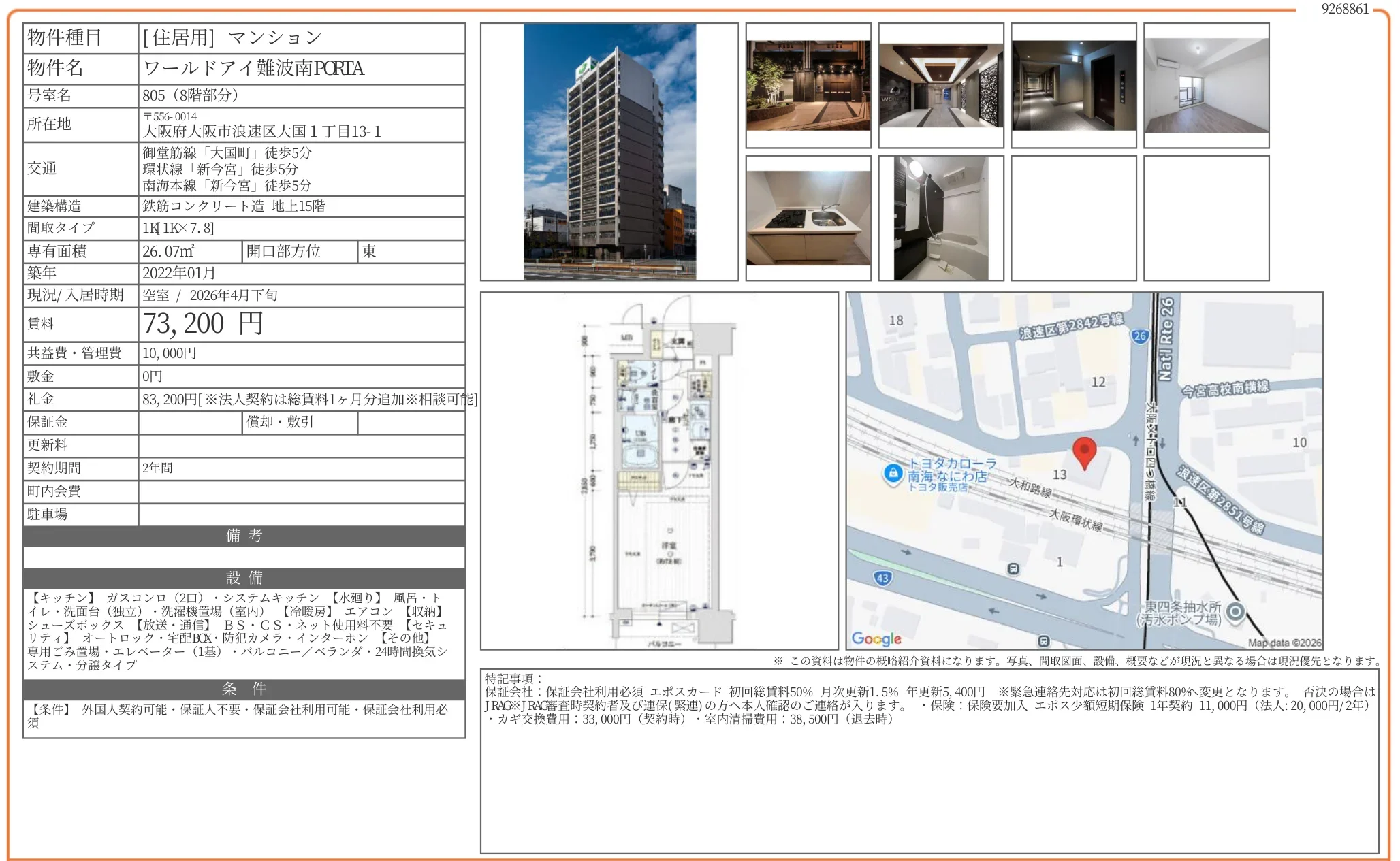
Task: Open the kitchen stove photo thumbnail
Action: [x=808, y=218]
